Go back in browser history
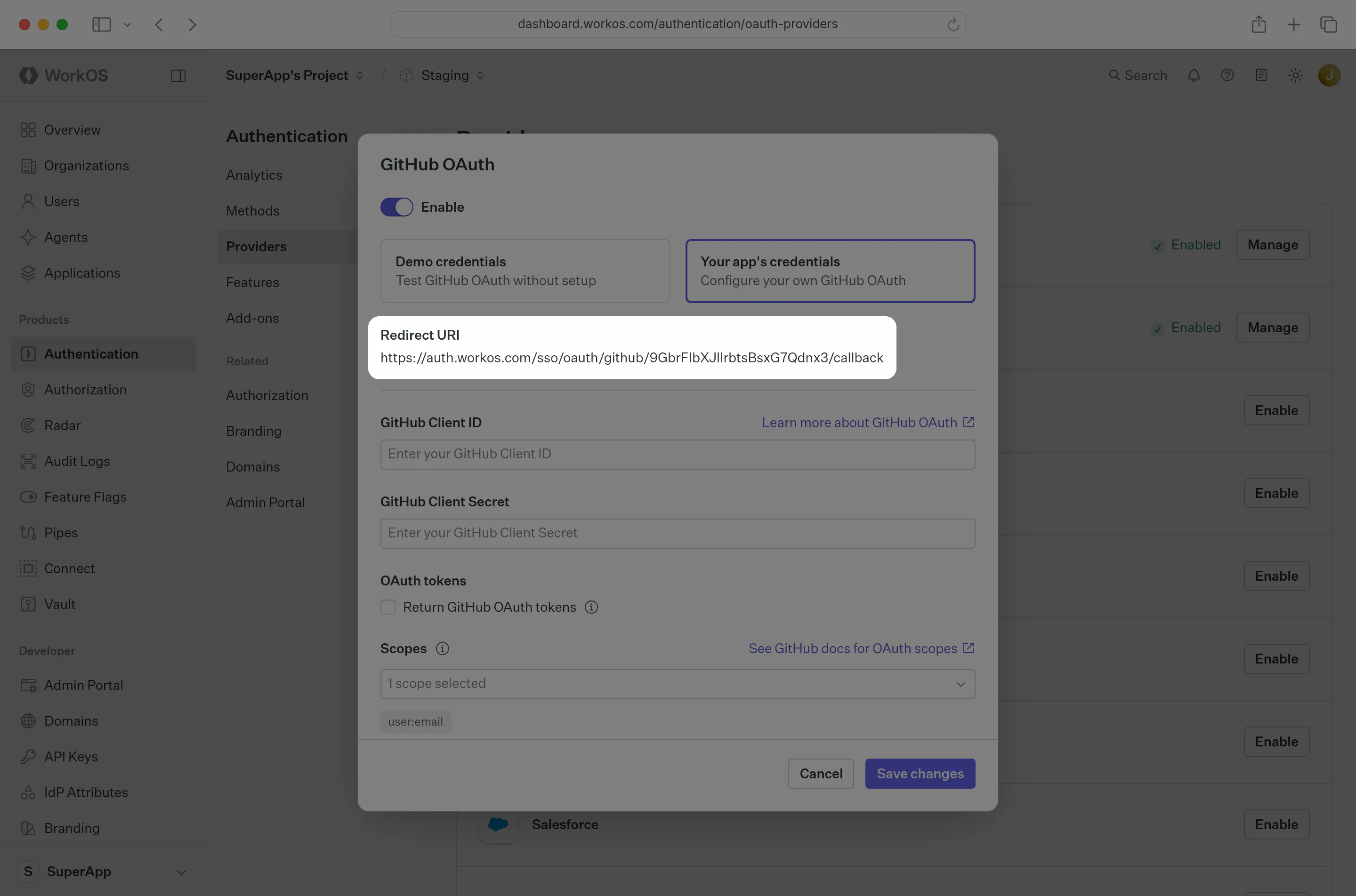Image resolution: width=1356 pixels, height=896 pixels. [x=159, y=24]
